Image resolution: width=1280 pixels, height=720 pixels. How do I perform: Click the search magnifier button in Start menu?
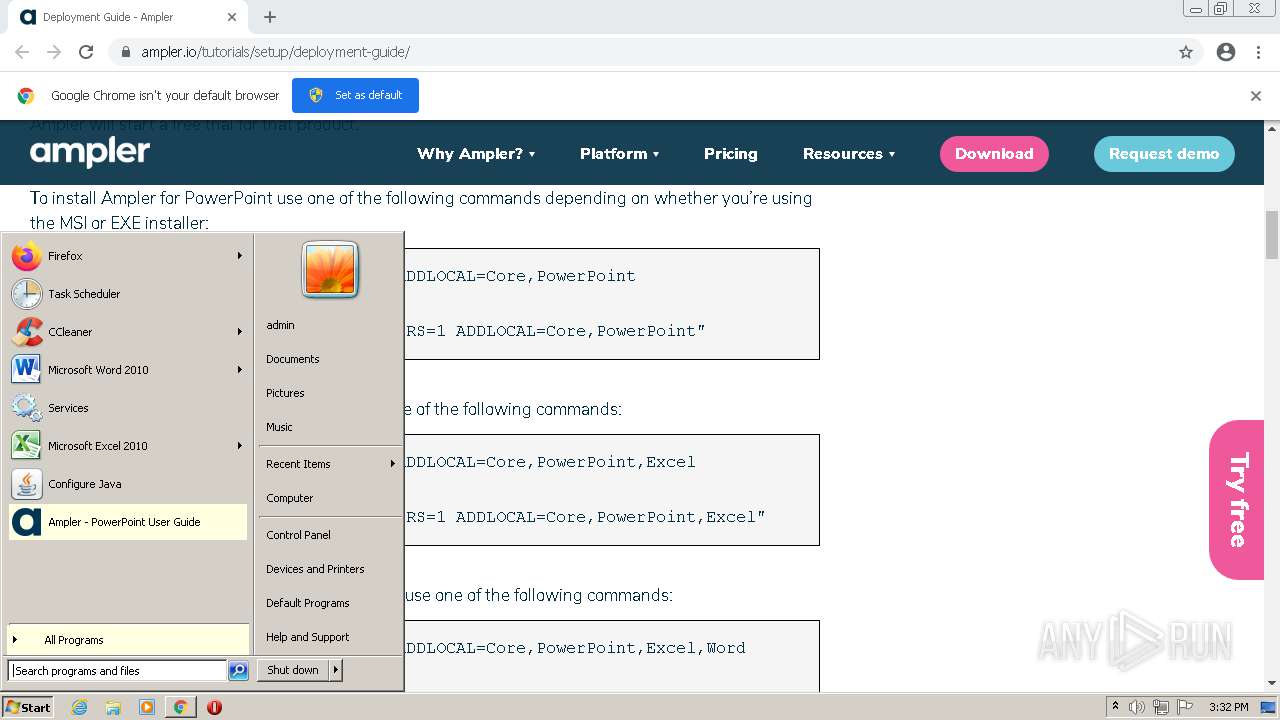(238, 671)
